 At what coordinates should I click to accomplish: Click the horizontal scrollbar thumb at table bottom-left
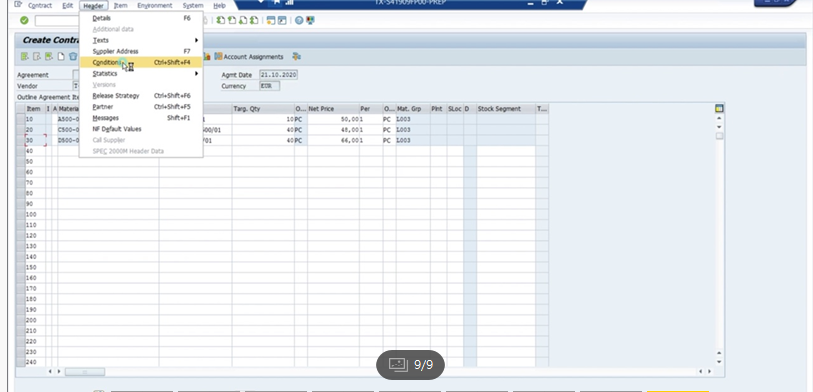[x=85, y=372]
